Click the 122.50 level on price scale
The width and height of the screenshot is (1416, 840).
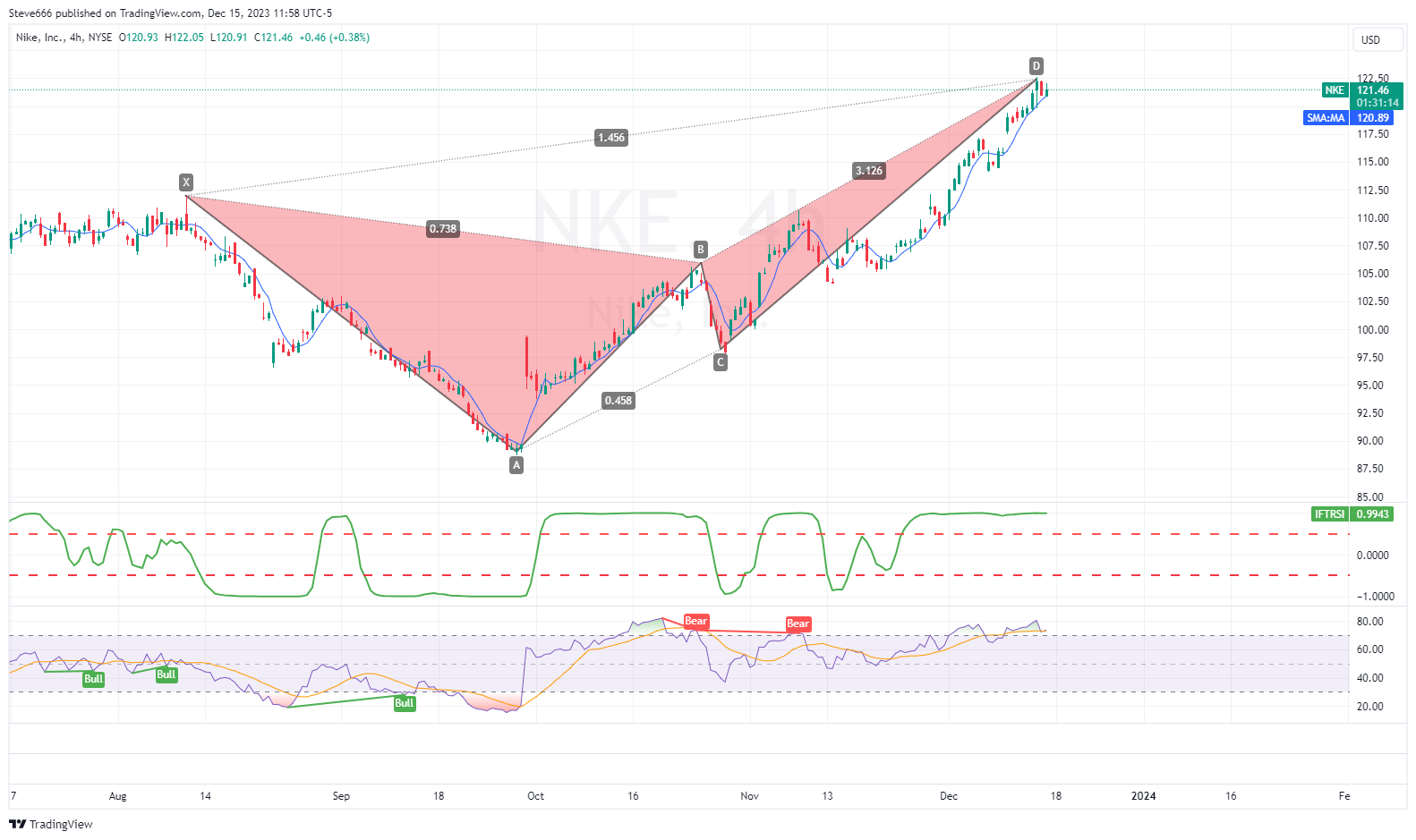pyautogui.click(x=1373, y=79)
